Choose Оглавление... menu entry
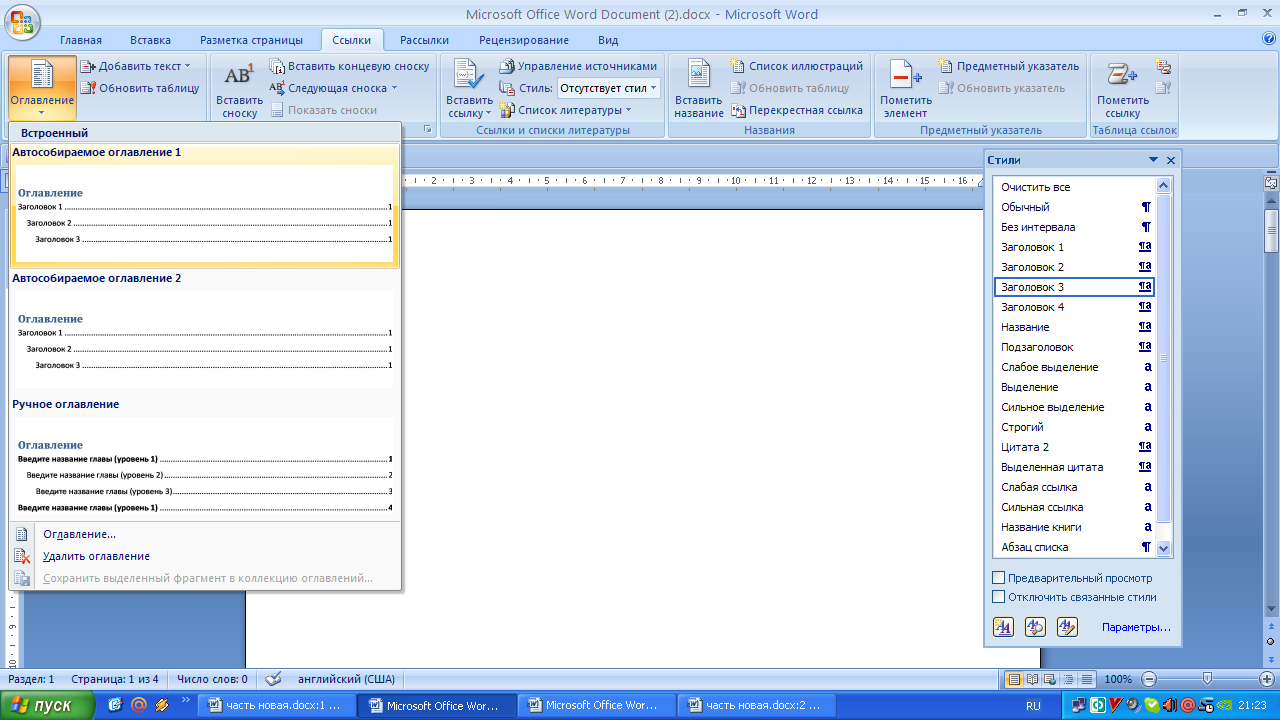This screenshot has height=720, width=1280. 205,534
